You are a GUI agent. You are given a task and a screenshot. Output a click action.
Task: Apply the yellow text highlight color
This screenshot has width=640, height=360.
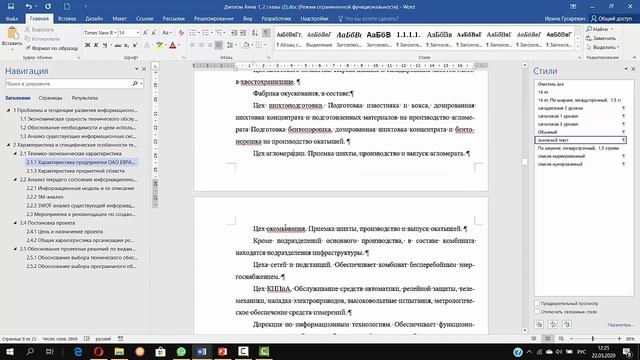(160, 45)
